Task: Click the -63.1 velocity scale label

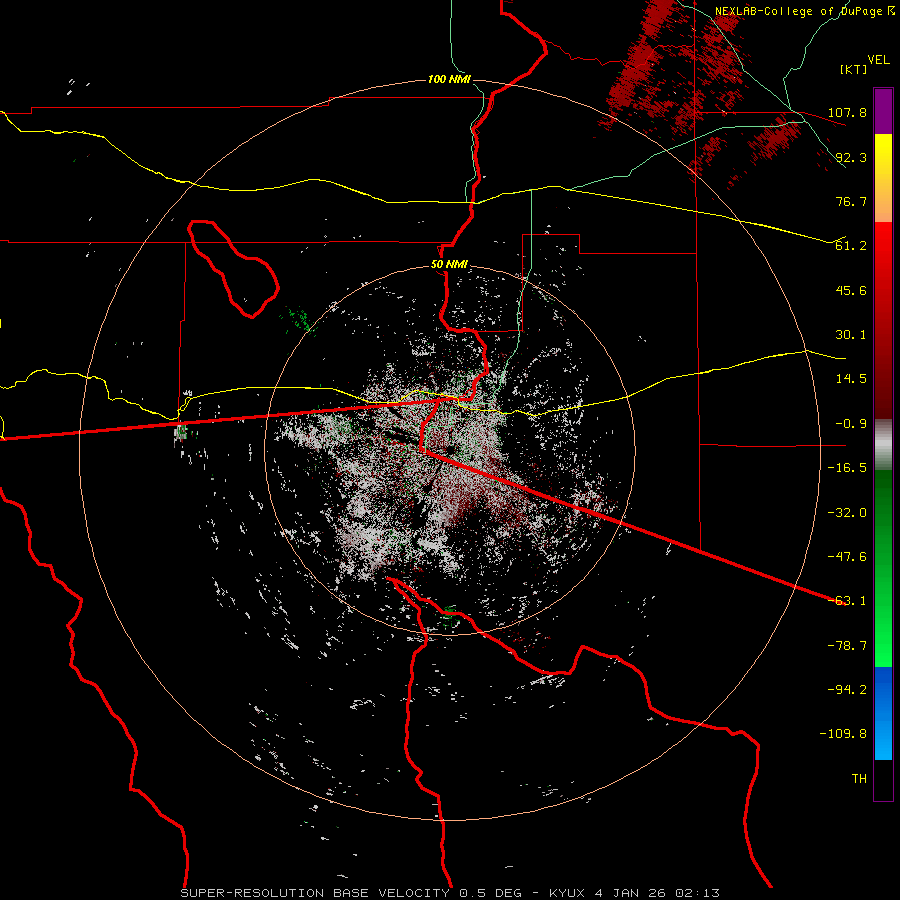Action: 847,601
